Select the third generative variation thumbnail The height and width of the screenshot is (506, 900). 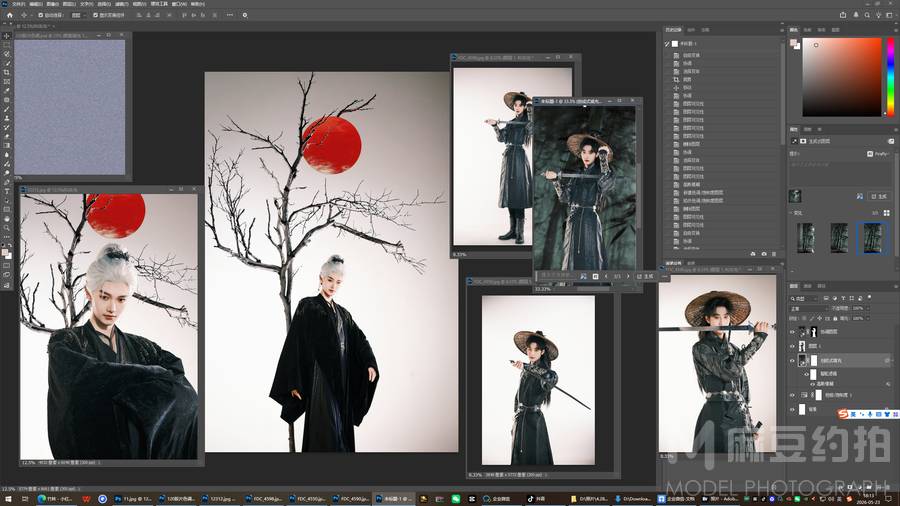coord(872,238)
